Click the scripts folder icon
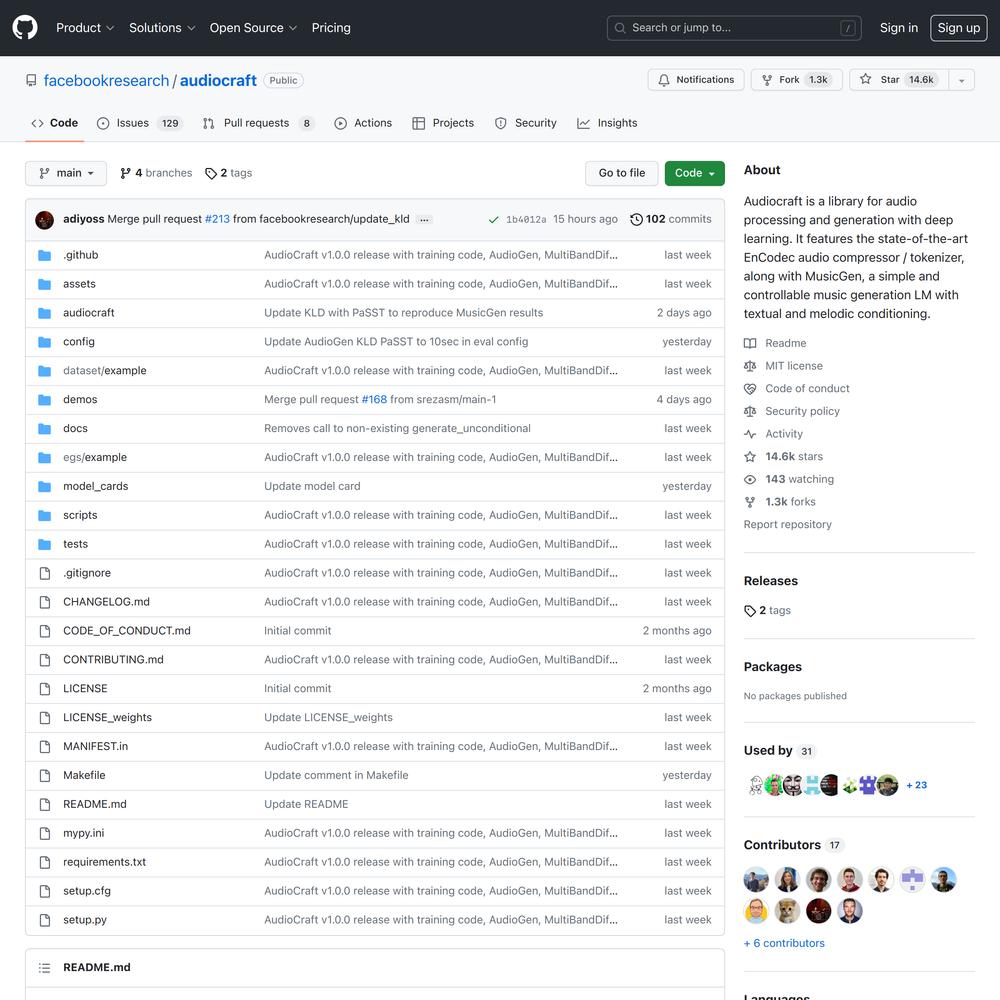This screenshot has height=1000, width=1000. [x=45, y=515]
